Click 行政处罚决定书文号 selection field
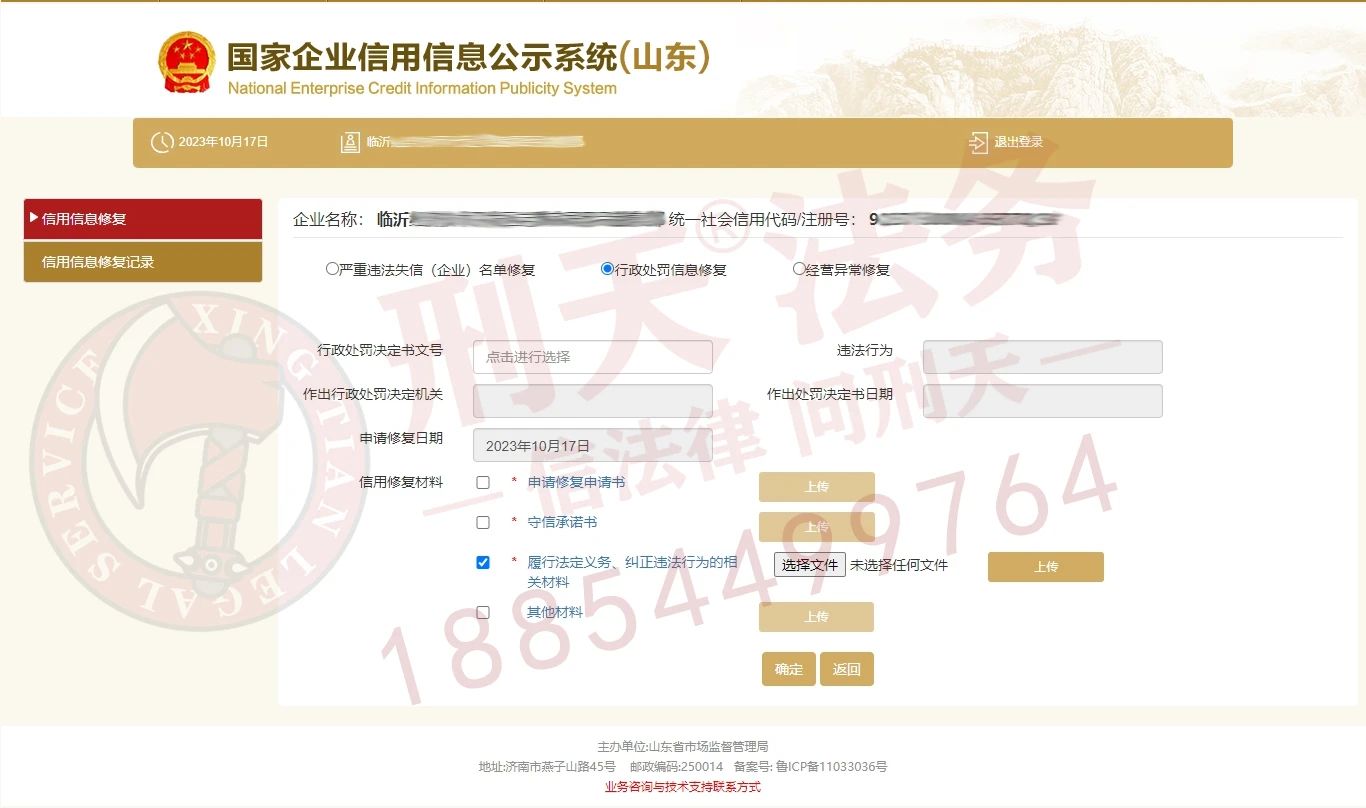Viewport: 1366px width, 808px height. coord(593,357)
